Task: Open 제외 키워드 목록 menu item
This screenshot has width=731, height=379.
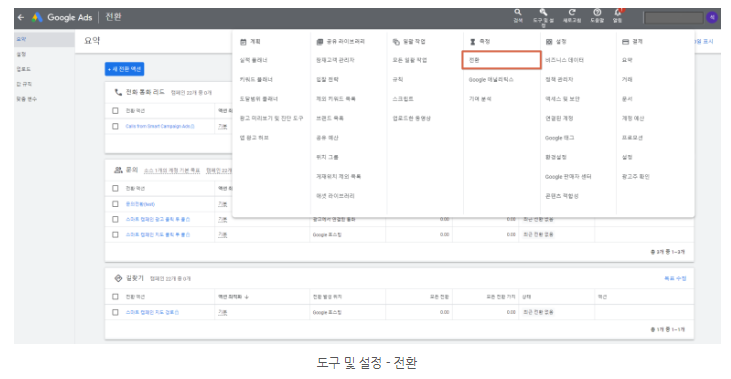Action: coord(336,99)
